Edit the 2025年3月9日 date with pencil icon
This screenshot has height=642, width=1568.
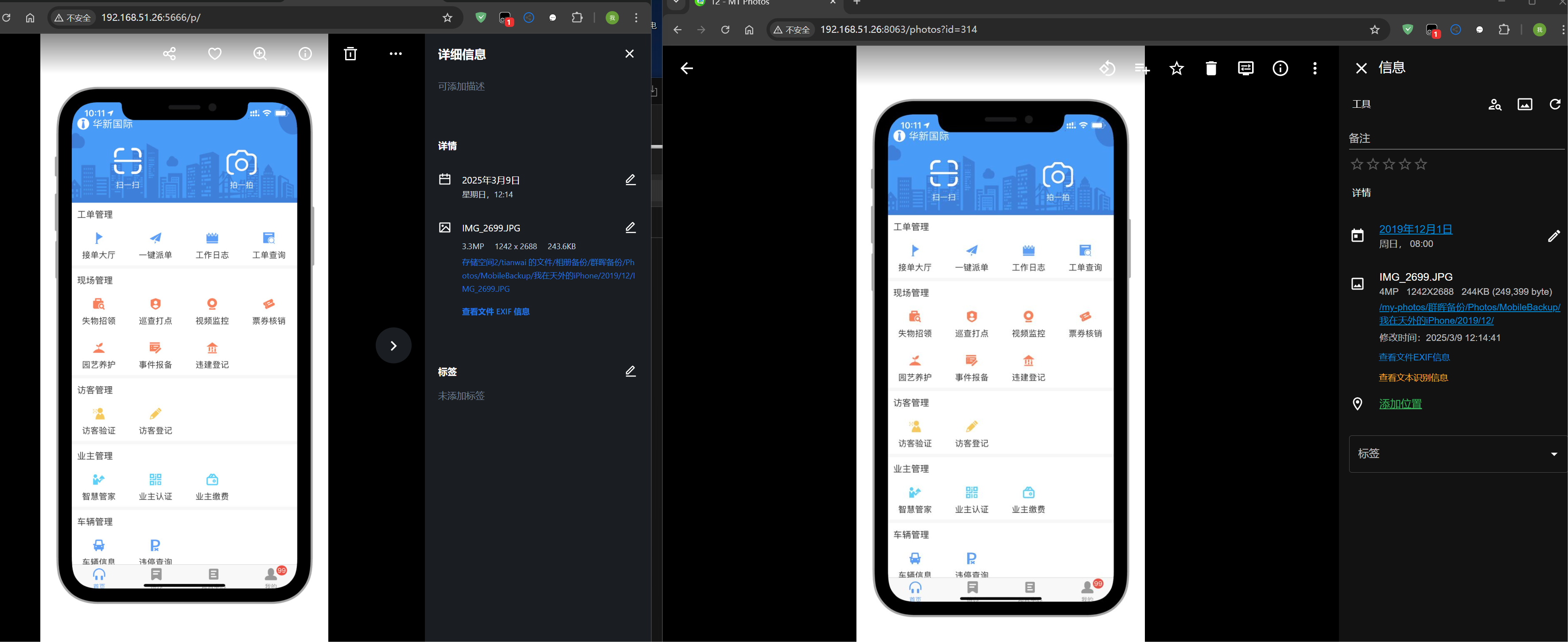(630, 180)
